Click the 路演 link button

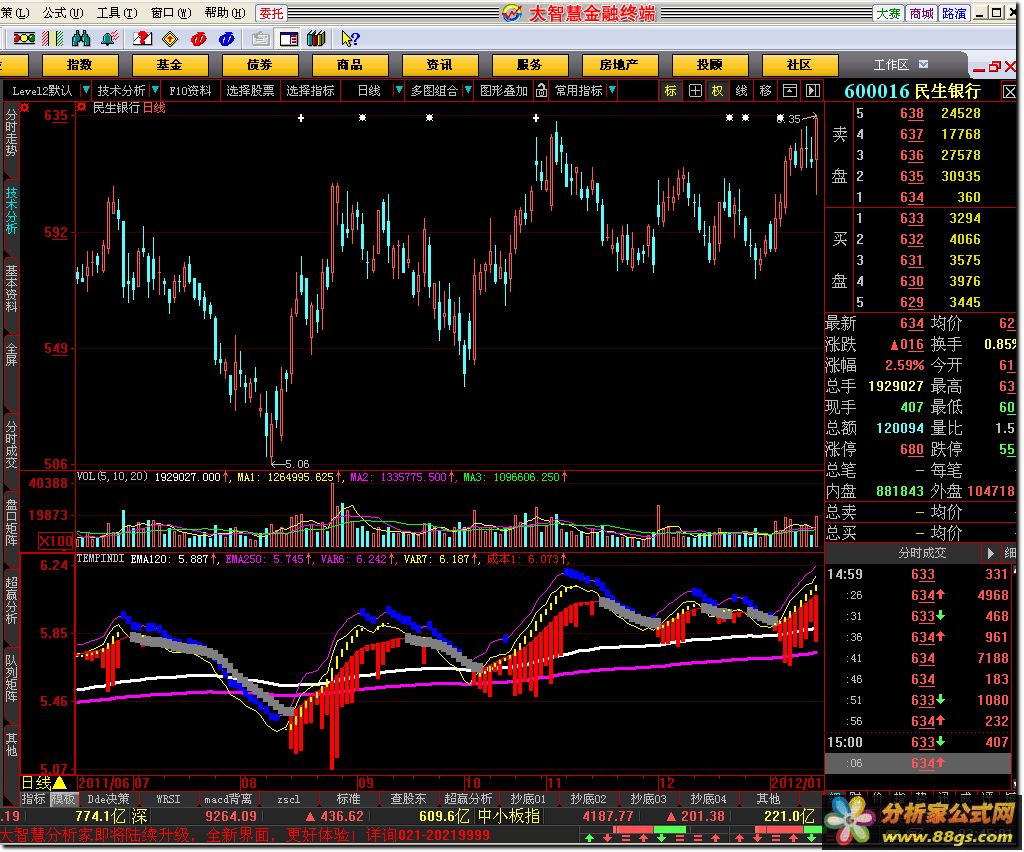(954, 13)
